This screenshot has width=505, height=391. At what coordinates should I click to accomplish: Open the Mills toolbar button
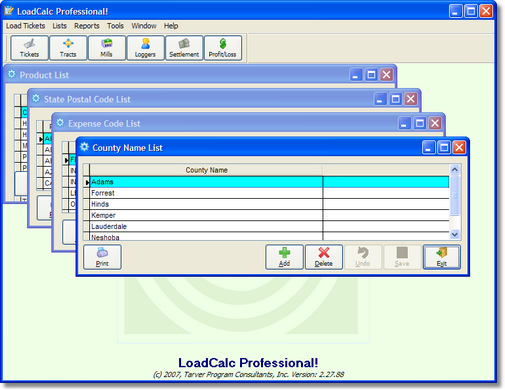[x=107, y=48]
